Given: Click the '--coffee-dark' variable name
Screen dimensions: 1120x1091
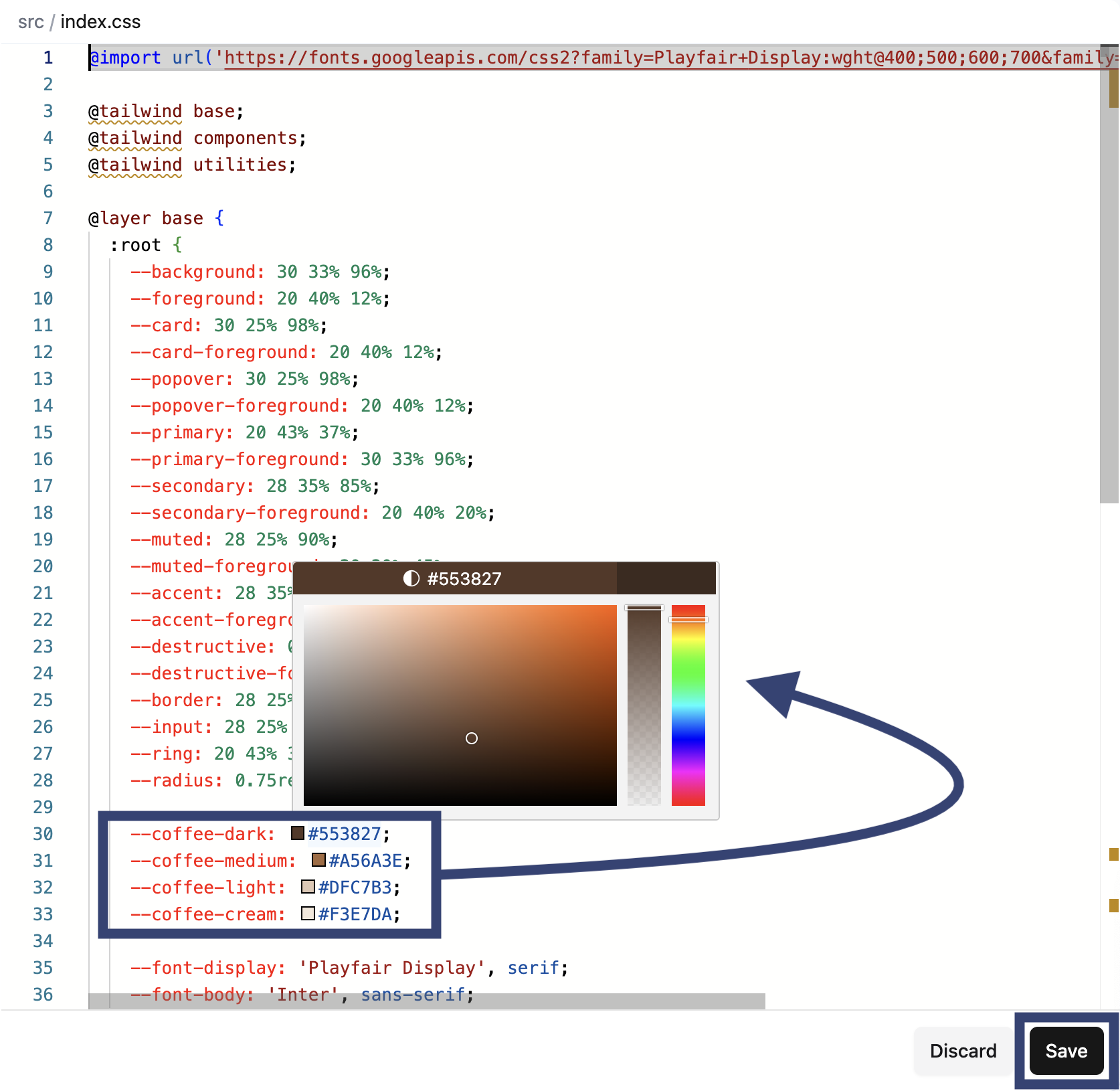Looking at the screenshot, I should (198, 834).
